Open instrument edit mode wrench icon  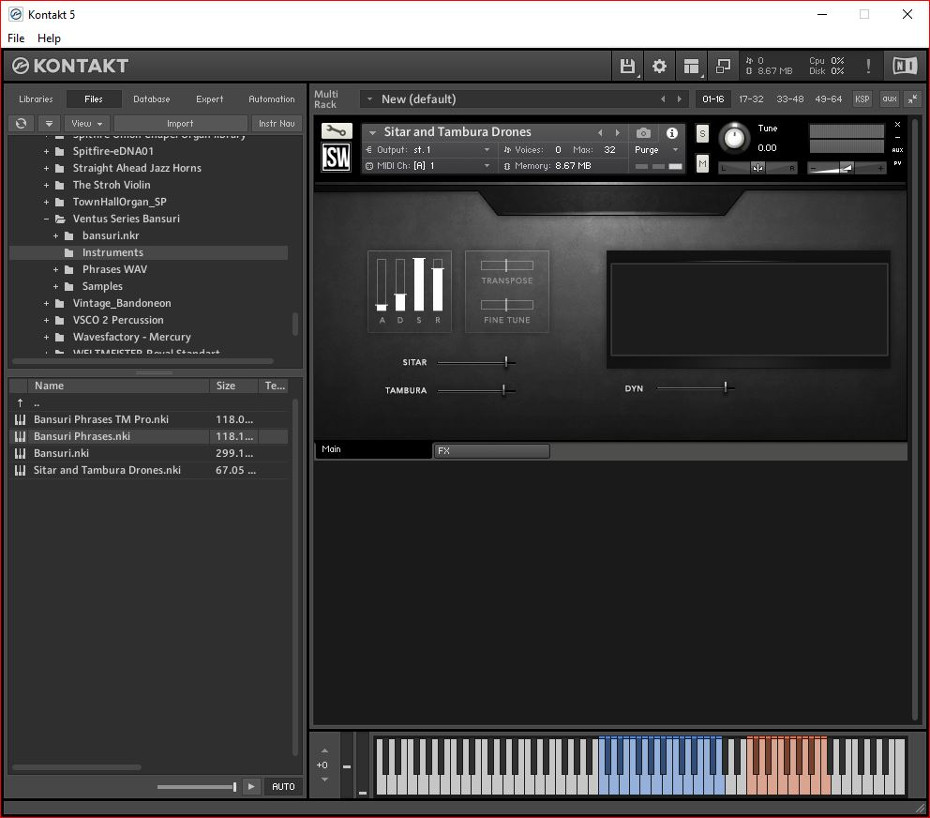[x=336, y=131]
